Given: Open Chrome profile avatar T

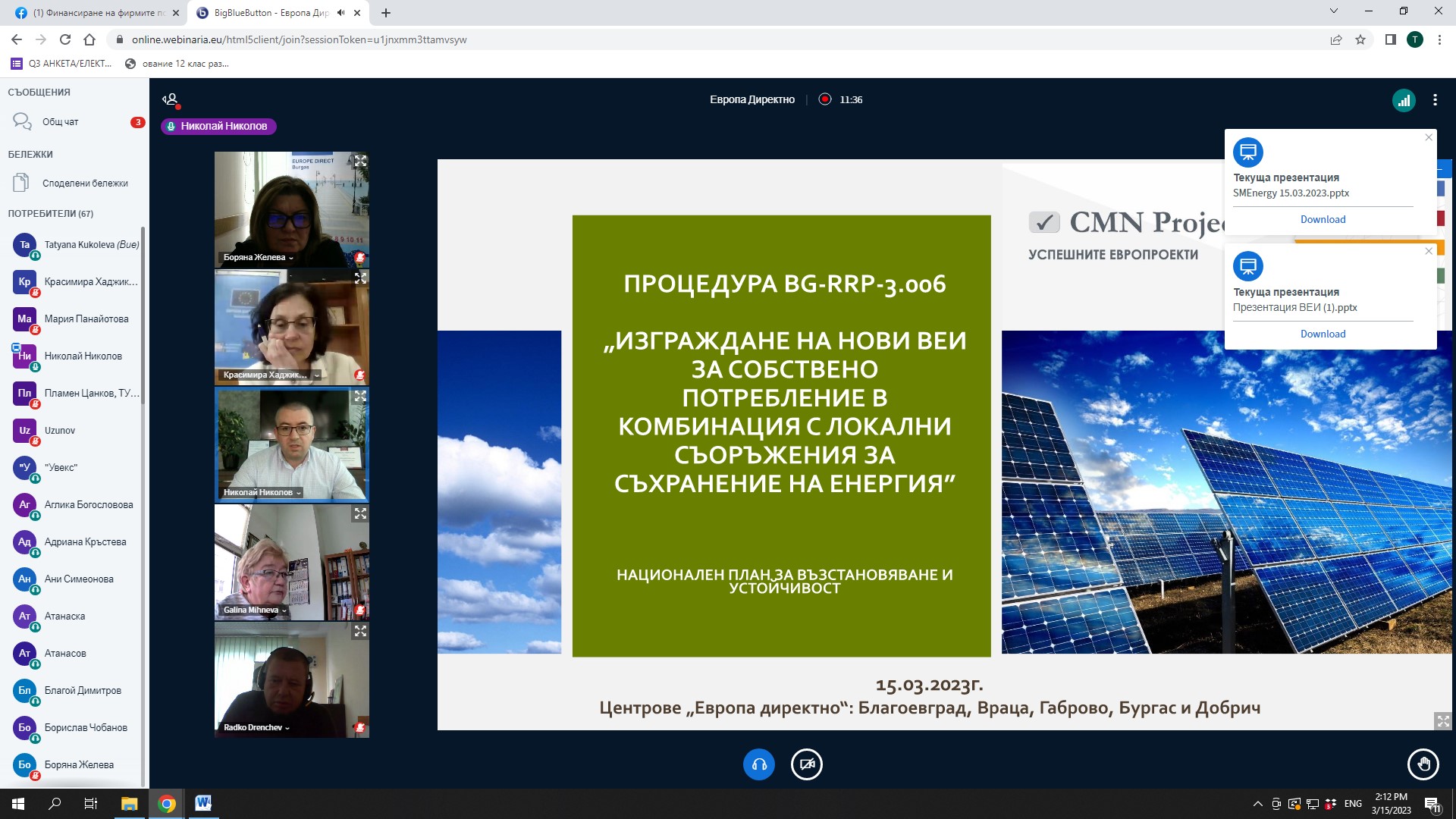Looking at the screenshot, I should coord(1415,39).
